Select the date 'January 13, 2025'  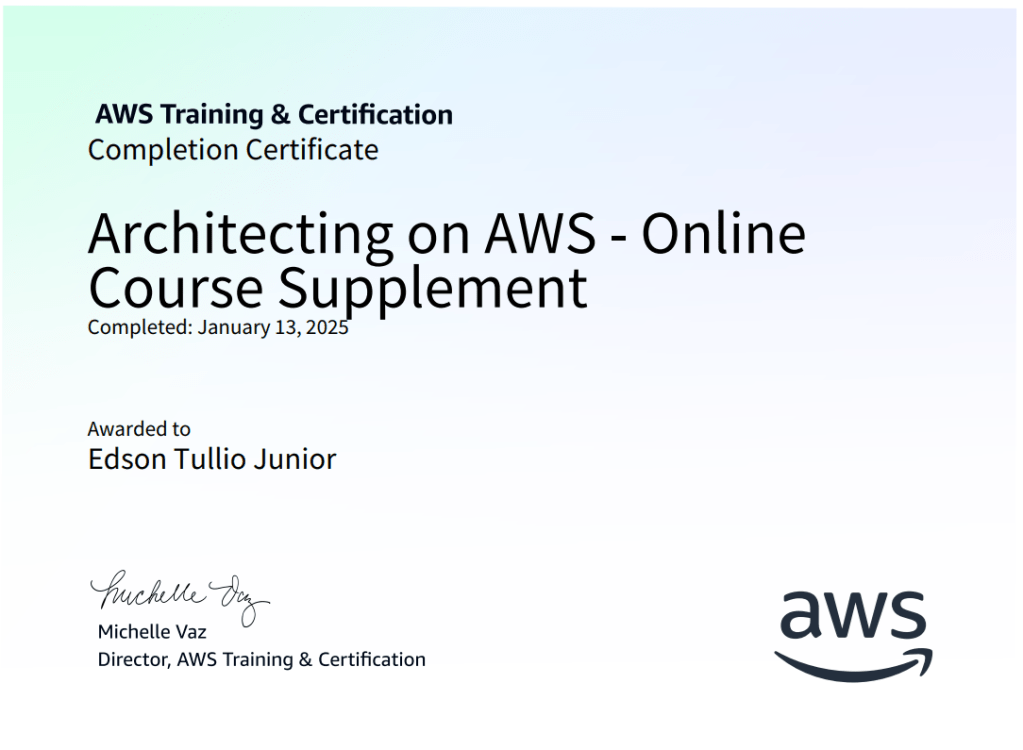point(273,327)
